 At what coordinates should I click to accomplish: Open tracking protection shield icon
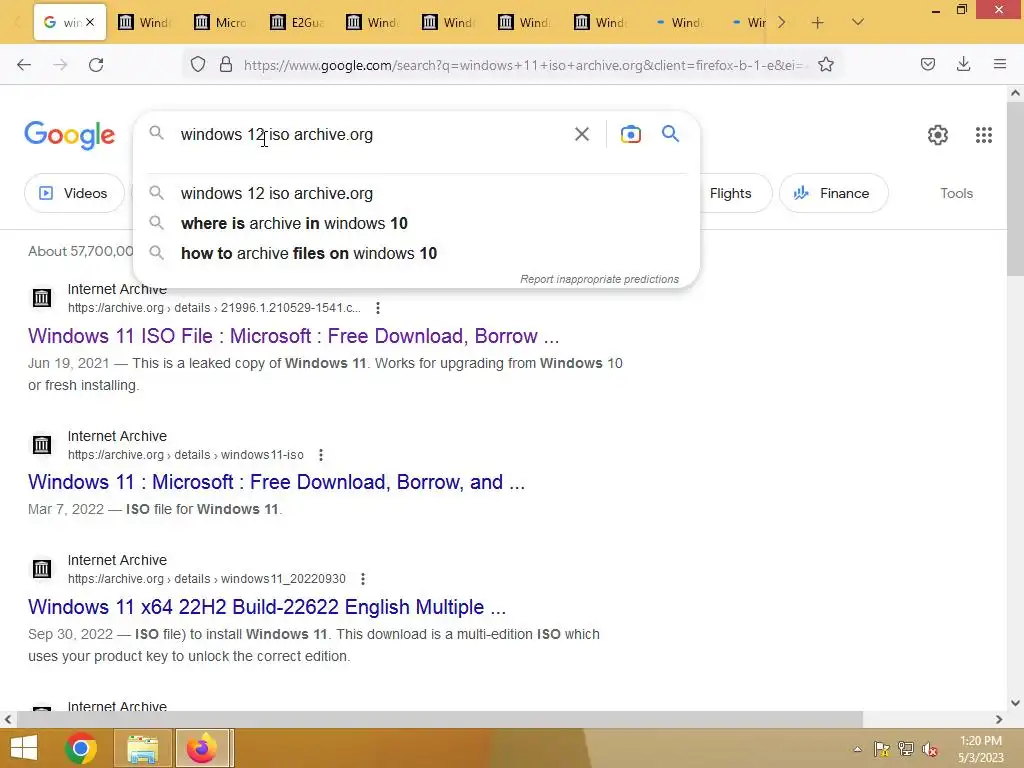[198, 64]
